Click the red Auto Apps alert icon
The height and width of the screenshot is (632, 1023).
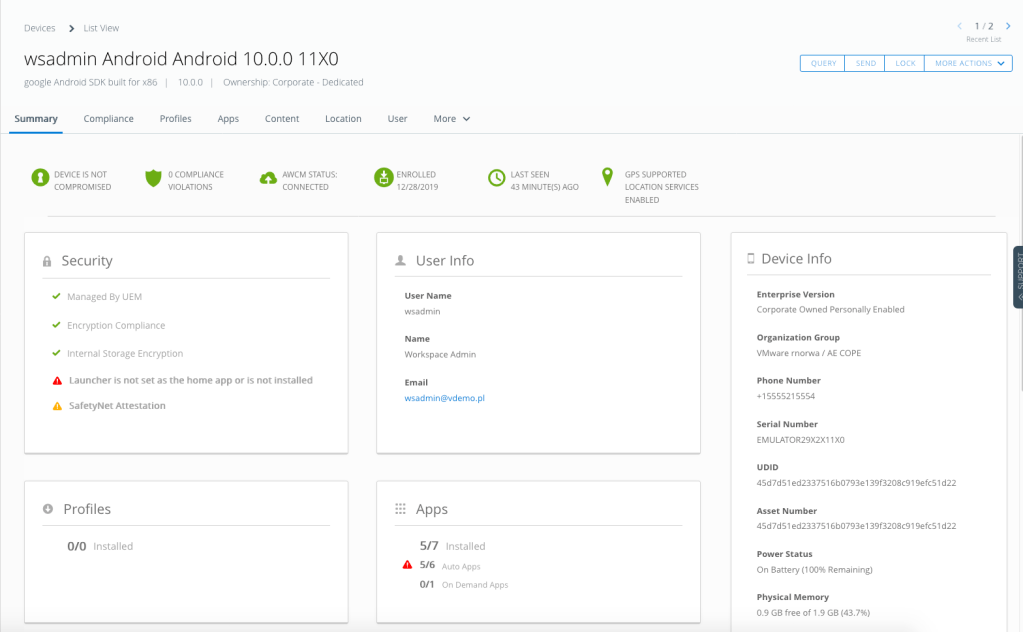[407, 565]
